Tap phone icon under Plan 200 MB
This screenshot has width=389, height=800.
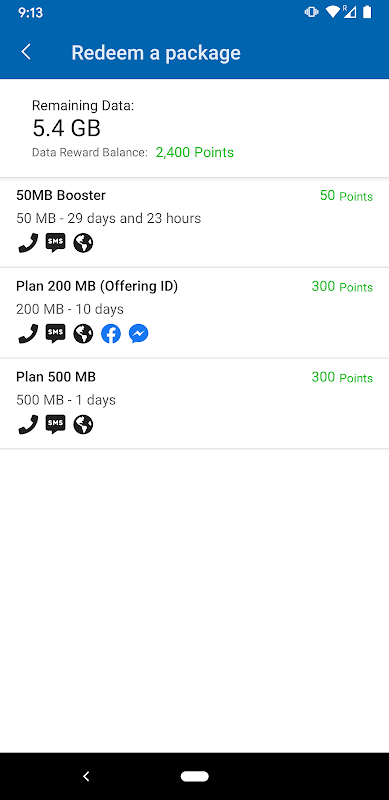point(28,334)
